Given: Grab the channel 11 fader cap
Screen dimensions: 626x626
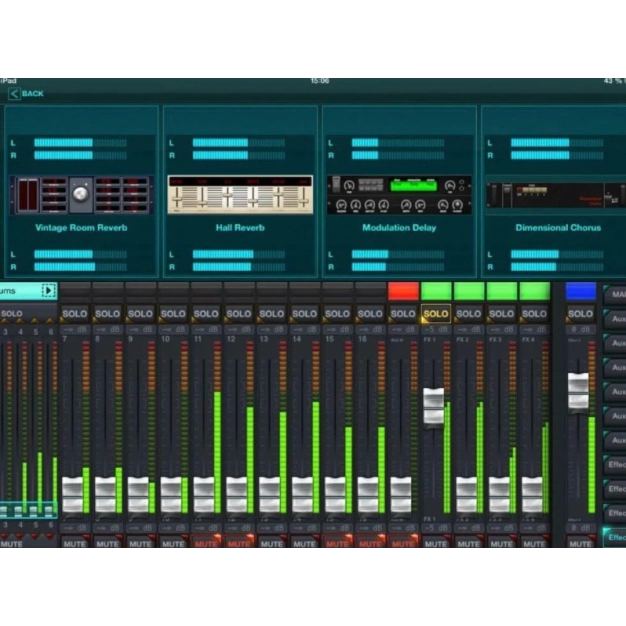Looking at the screenshot, I should coord(204,495).
